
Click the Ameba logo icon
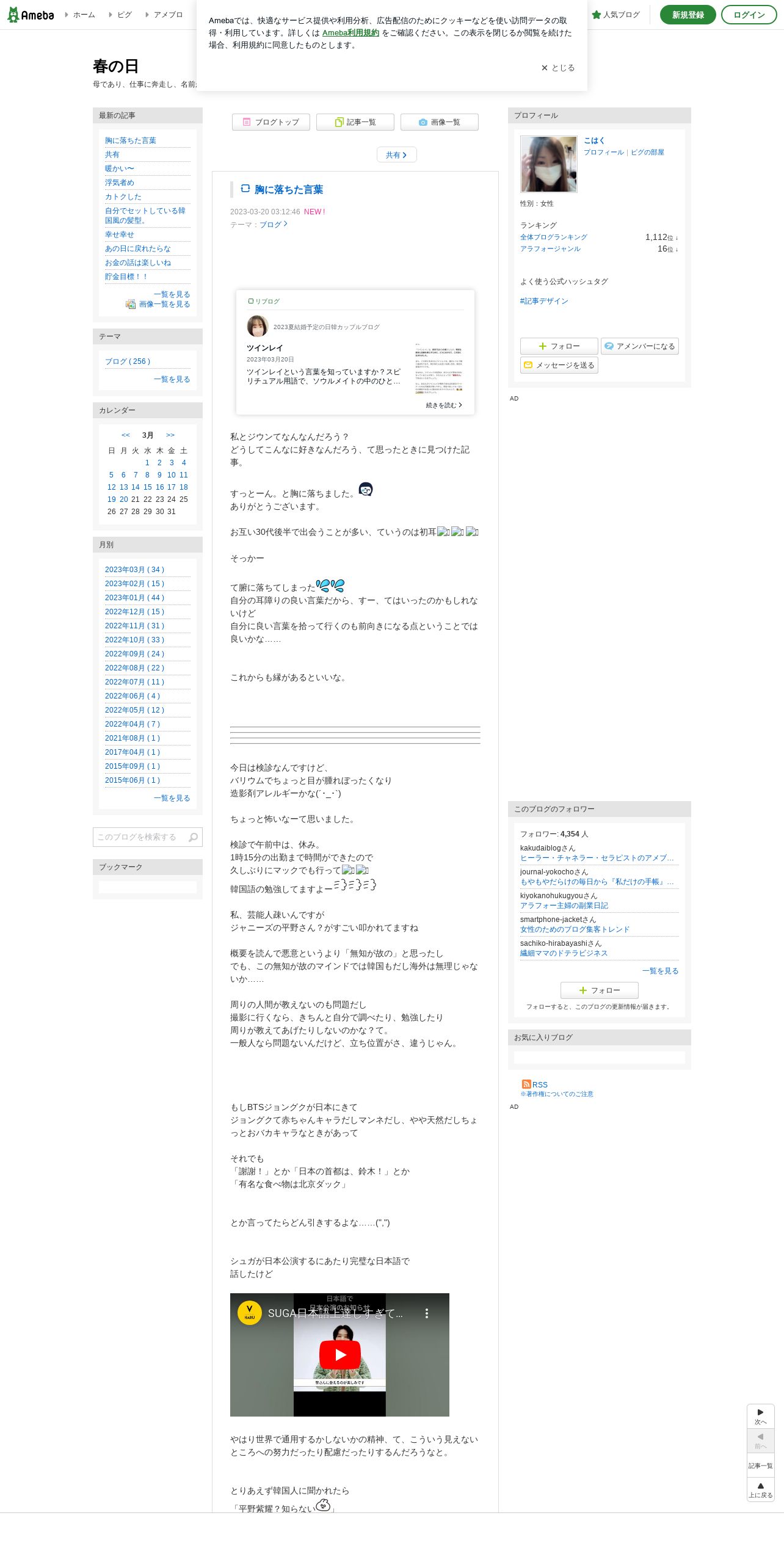(x=31, y=15)
